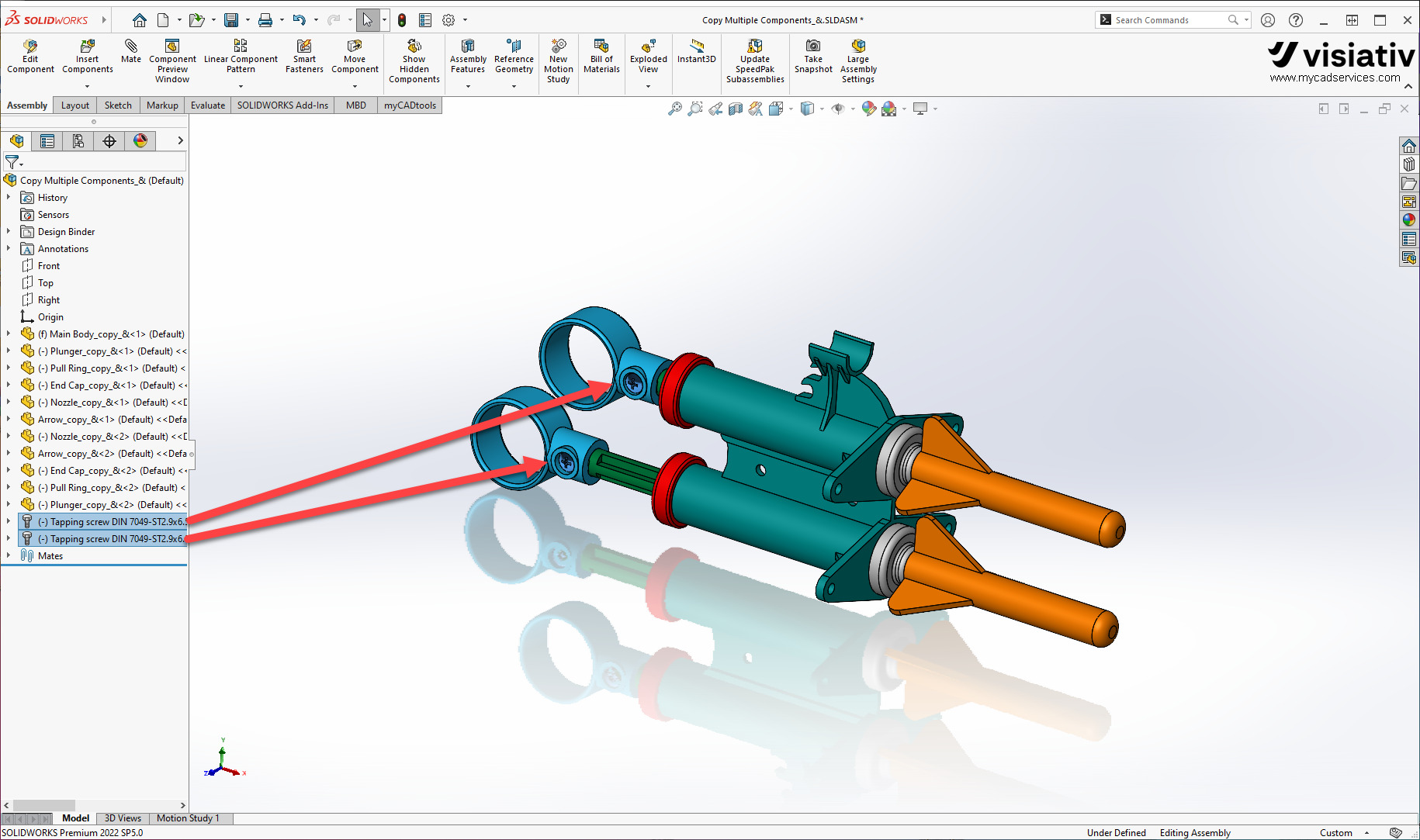Open the Hide/Show Items eye dropdown
This screenshot has height=840, width=1420.
[853, 109]
